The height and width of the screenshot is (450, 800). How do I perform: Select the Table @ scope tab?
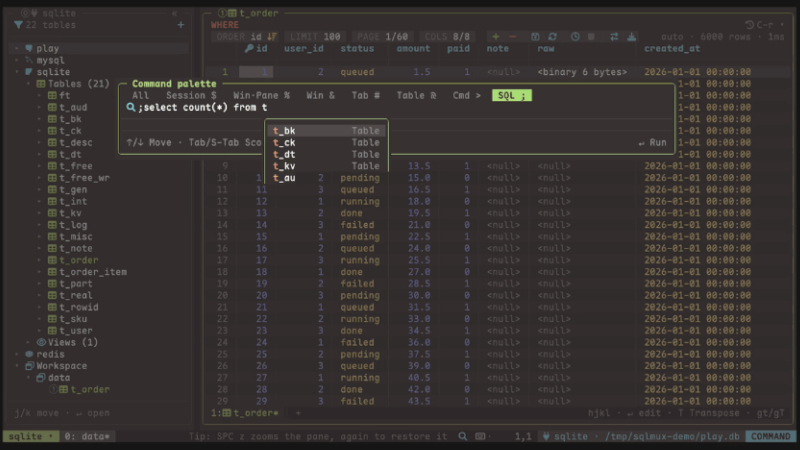416,95
